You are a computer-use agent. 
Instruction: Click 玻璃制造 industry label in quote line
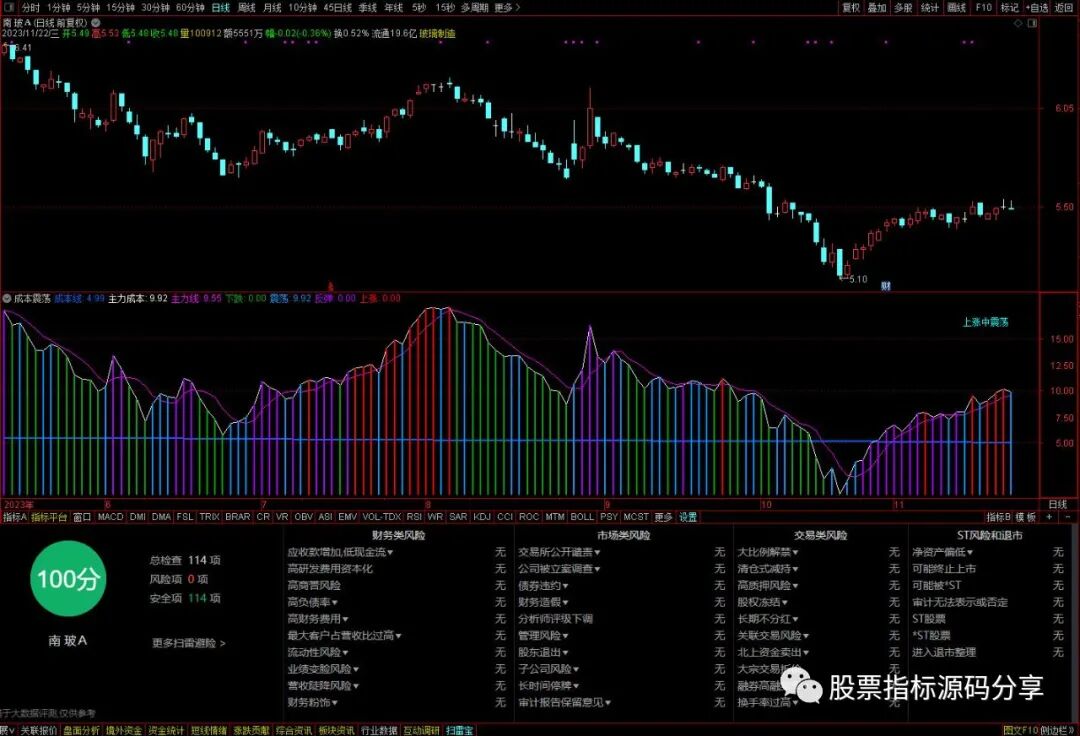click(x=437, y=33)
